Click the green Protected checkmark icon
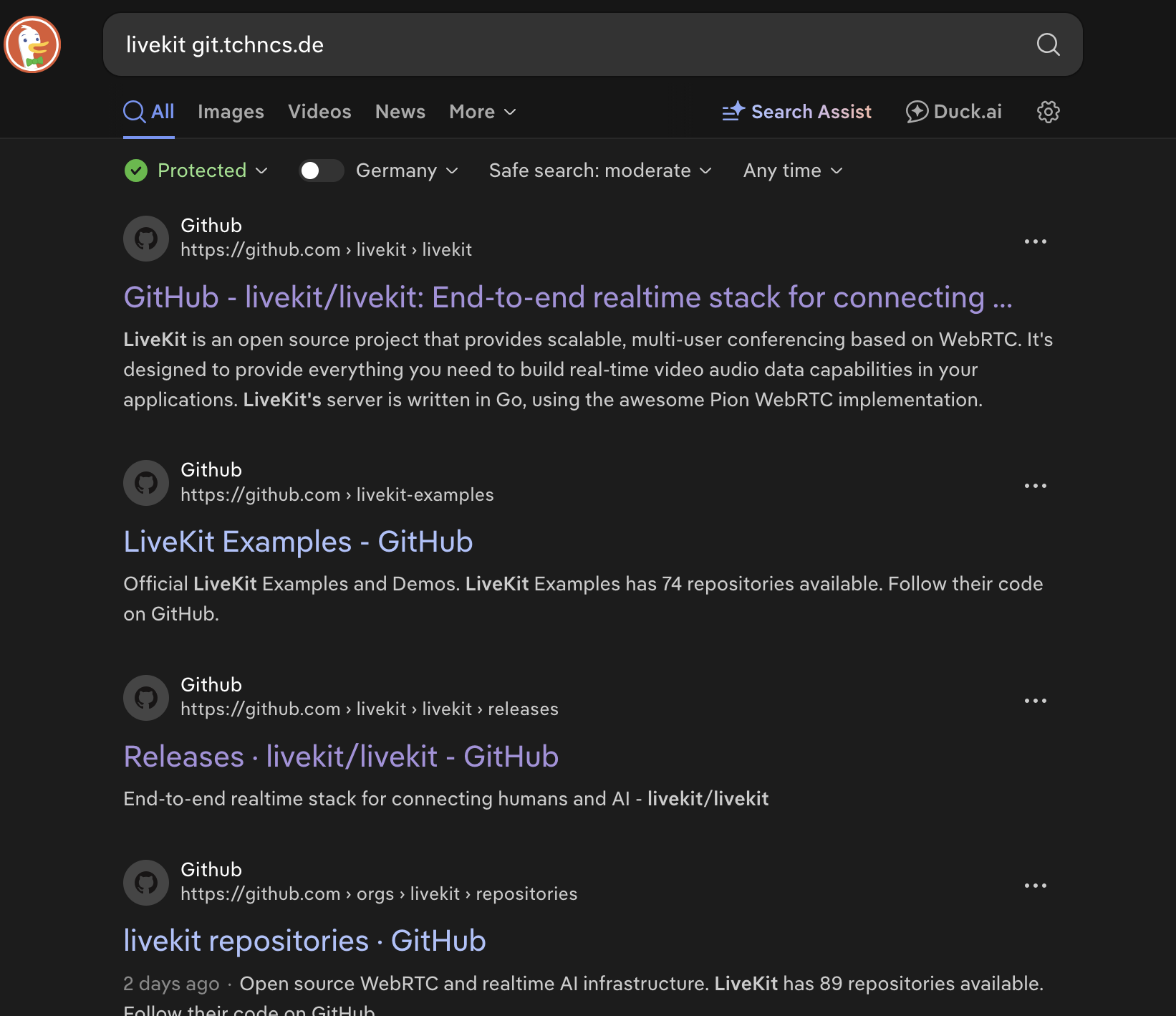Image resolution: width=1176 pixels, height=1016 pixels. pyautogui.click(x=136, y=171)
